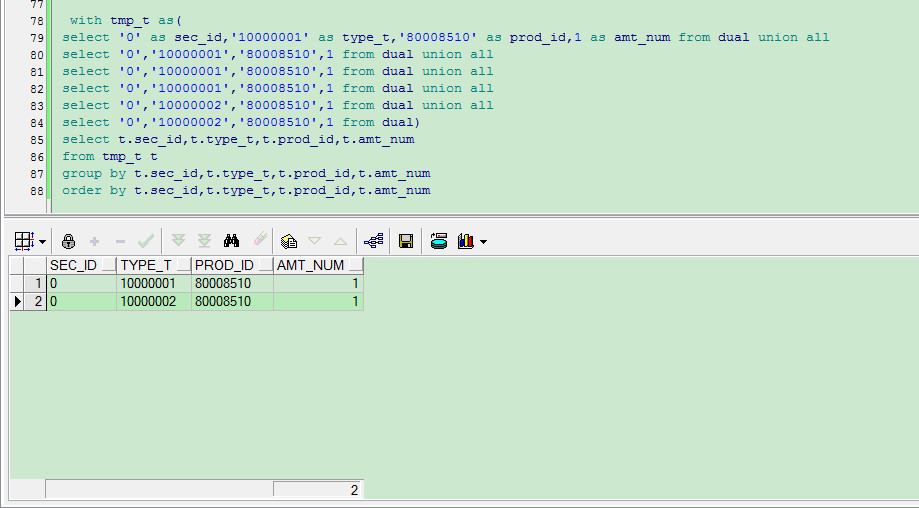Viewport: 919px width, 508px height.
Task: Click the small button beside SEC_ID header
Action: (x=109, y=265)
